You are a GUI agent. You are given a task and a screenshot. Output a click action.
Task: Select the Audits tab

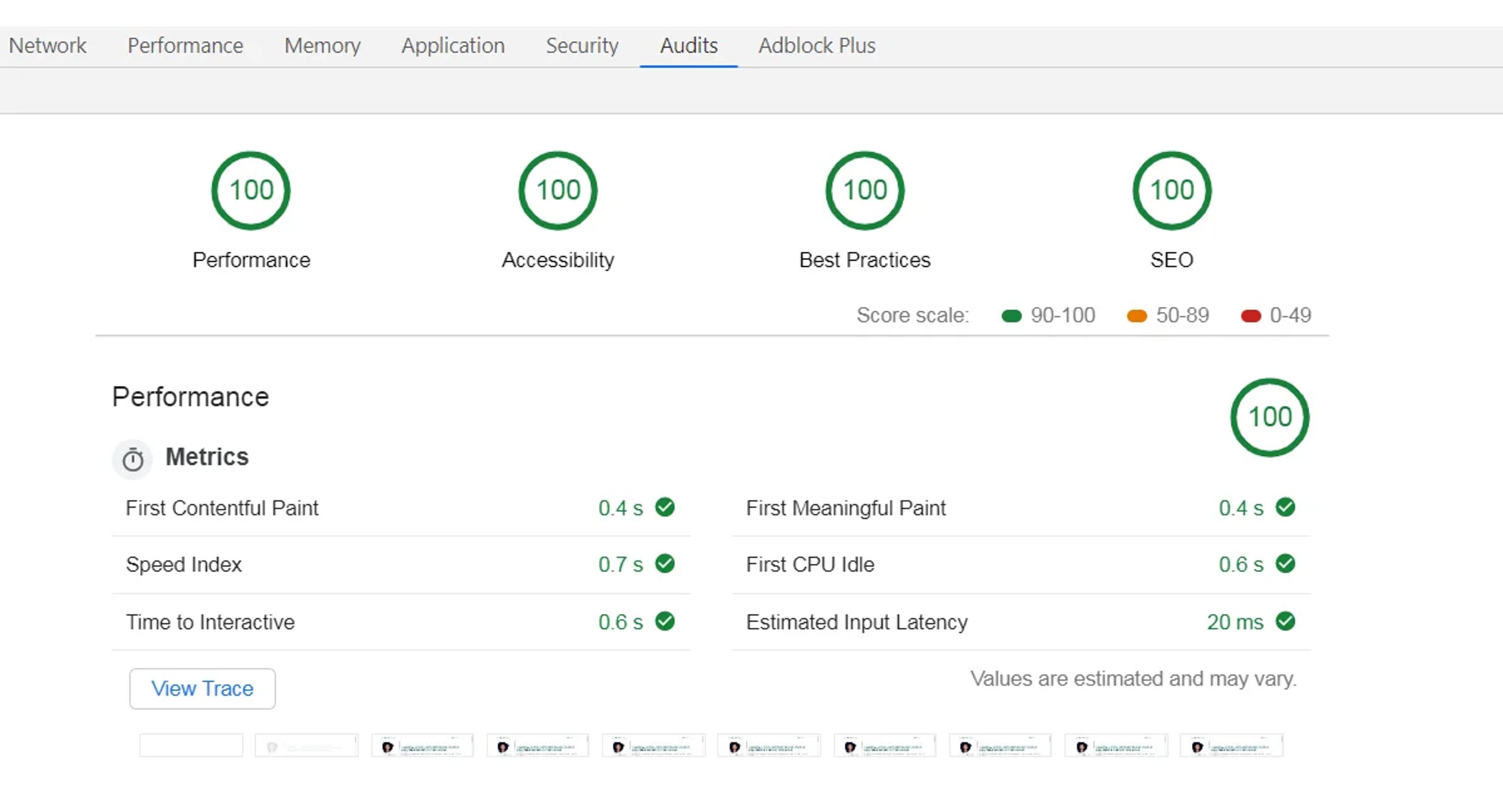[x=688, y=45]
